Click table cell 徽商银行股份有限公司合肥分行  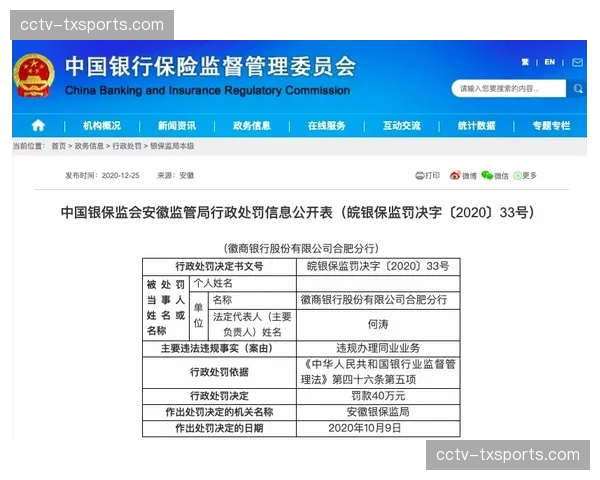coord(378,300)
